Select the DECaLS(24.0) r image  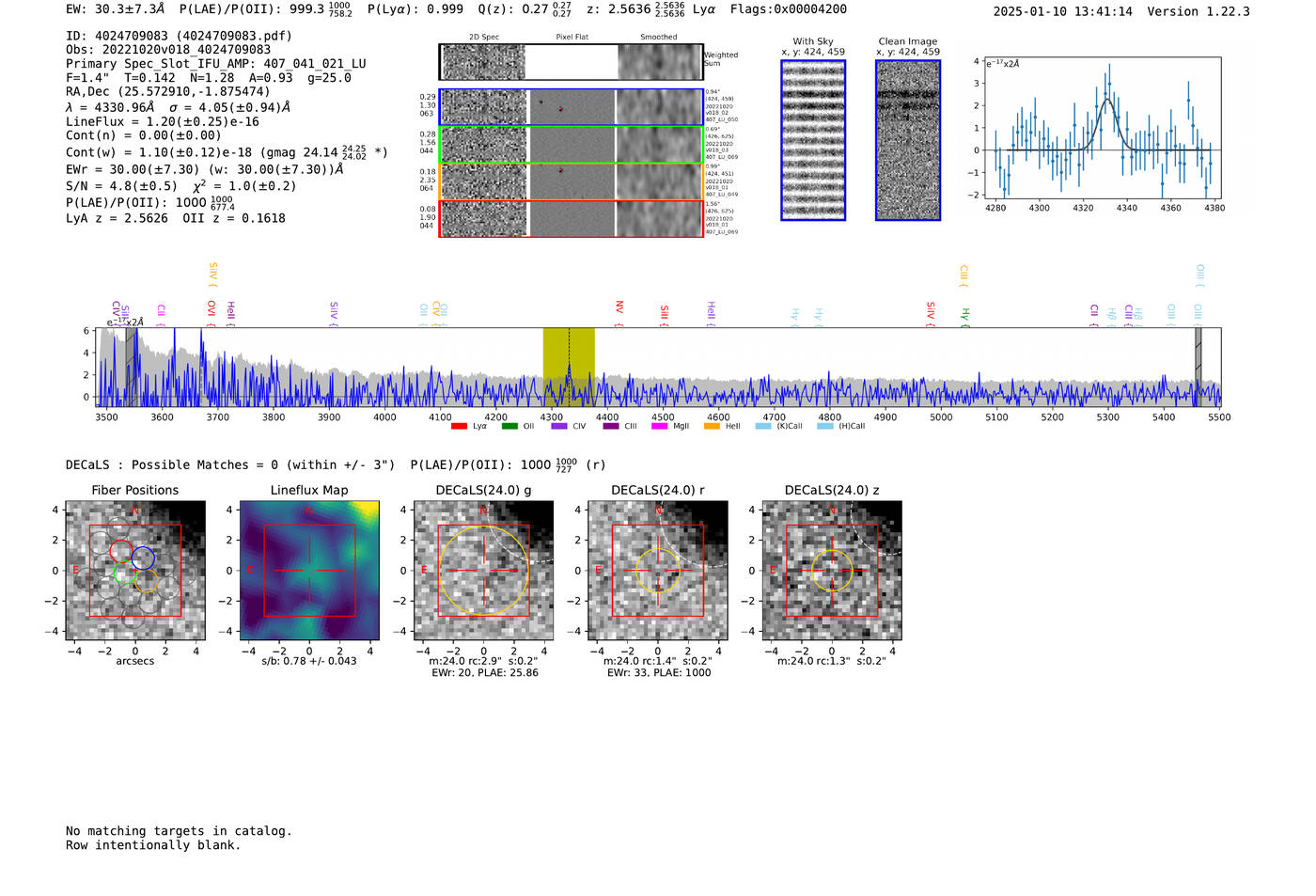coord(658,571)
